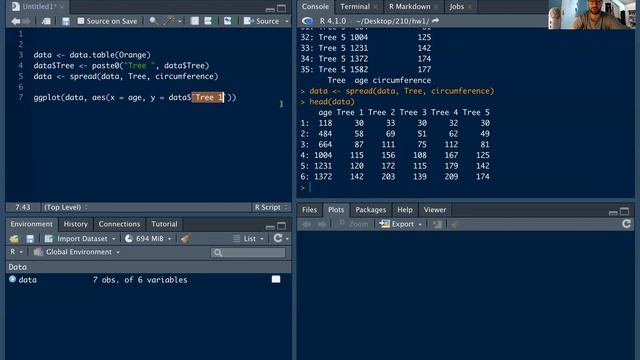
Task: View the data table grid icon
Action: pos(276,279)
